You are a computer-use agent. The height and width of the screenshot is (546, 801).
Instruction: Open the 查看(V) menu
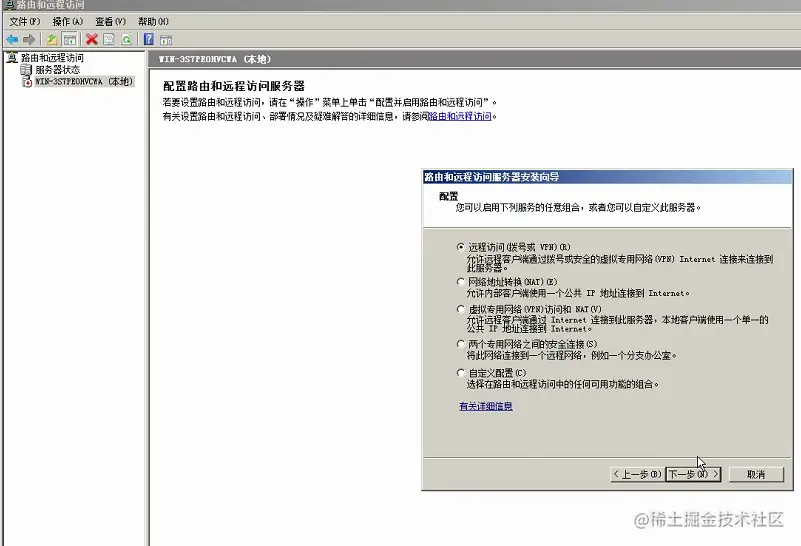coord(110,21)
